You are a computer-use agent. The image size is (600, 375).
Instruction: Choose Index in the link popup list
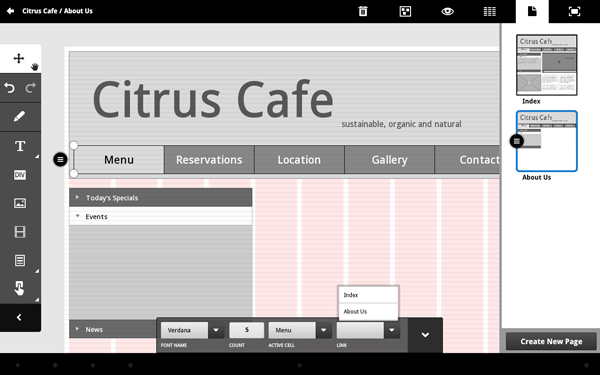point(368,295)
